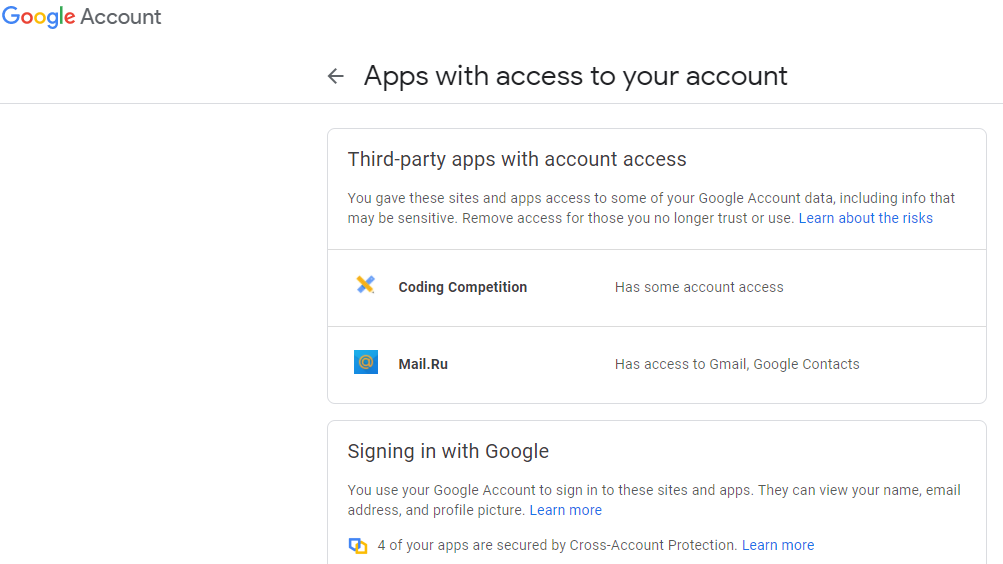Screen dimensions: 1003x564
Task: Click the colorful Google logo wordmark
Action: 39,17
